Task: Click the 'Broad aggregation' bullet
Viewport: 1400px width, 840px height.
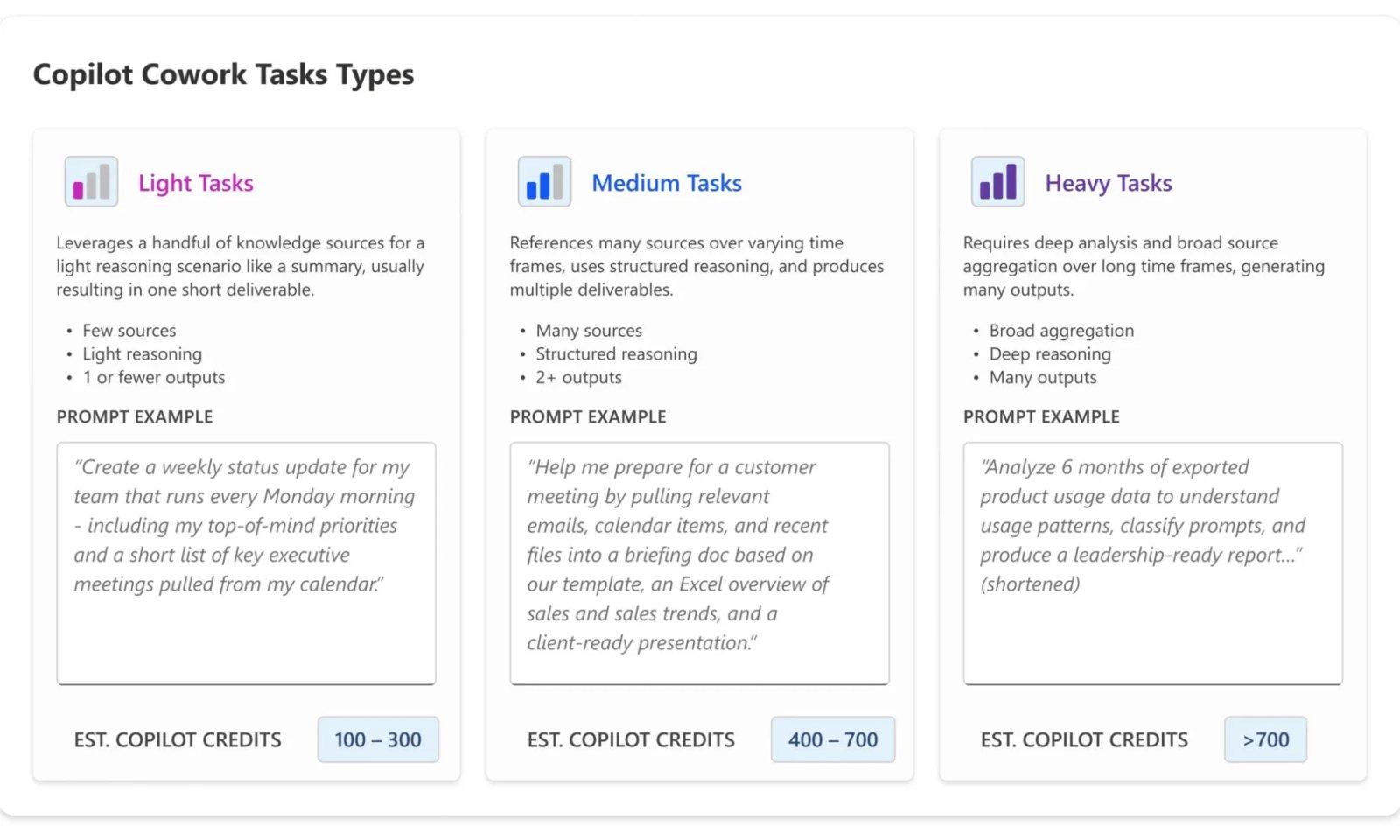Action: [1061, 331]
